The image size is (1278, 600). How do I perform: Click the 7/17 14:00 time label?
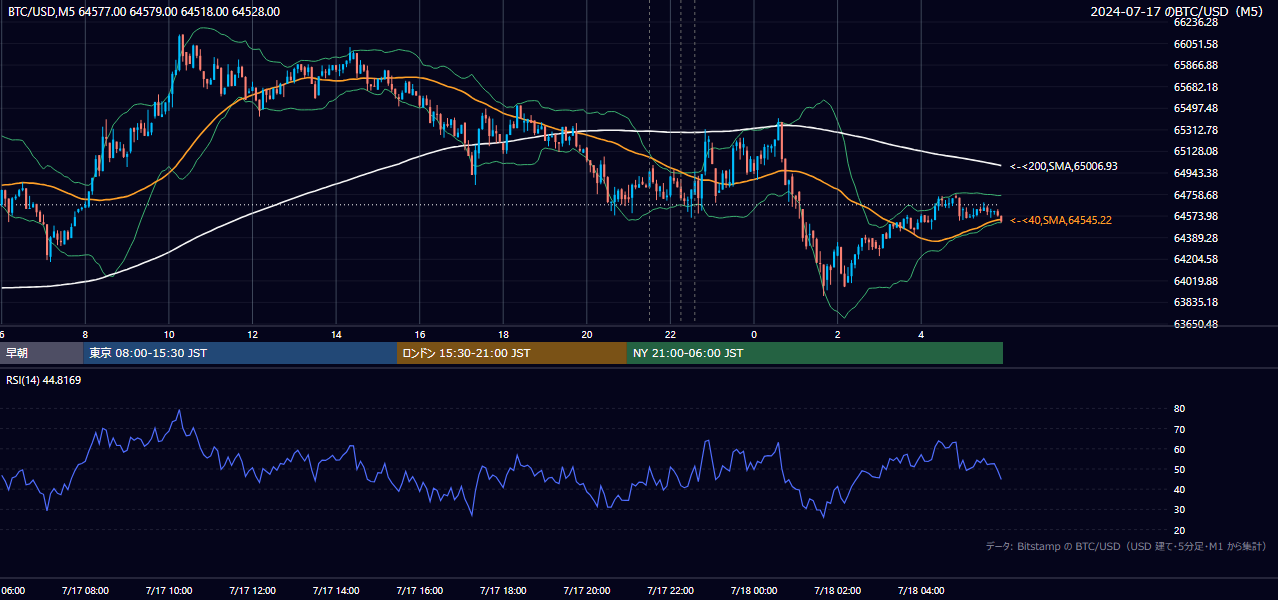[336, 590]
